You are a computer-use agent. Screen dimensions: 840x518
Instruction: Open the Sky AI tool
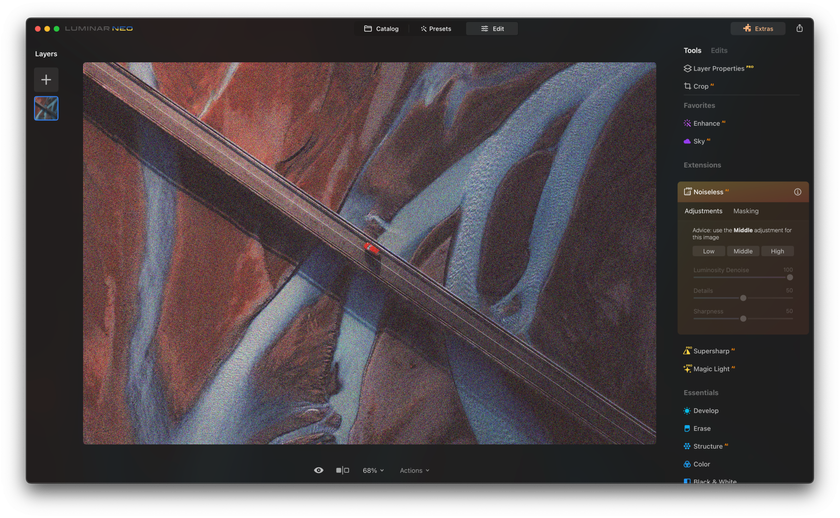click(x=697, y=141)
